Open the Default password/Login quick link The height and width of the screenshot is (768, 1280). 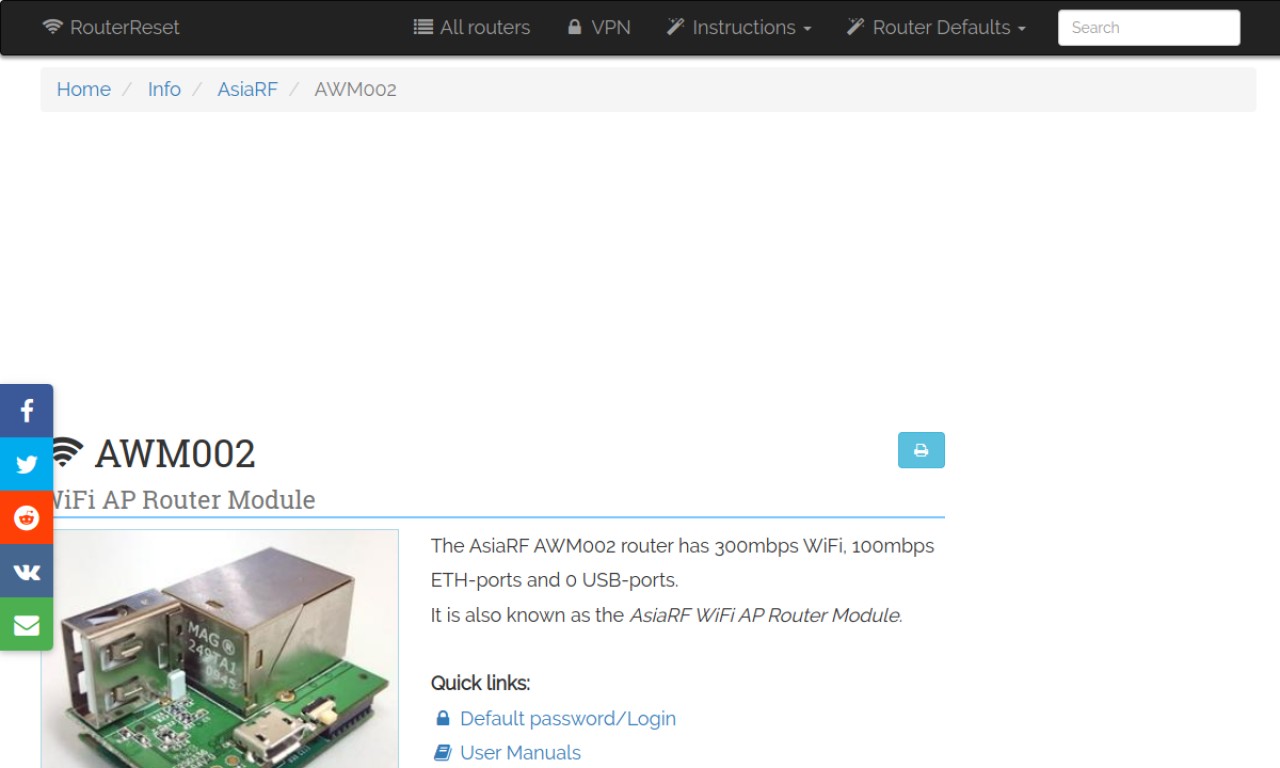(556, 718)
